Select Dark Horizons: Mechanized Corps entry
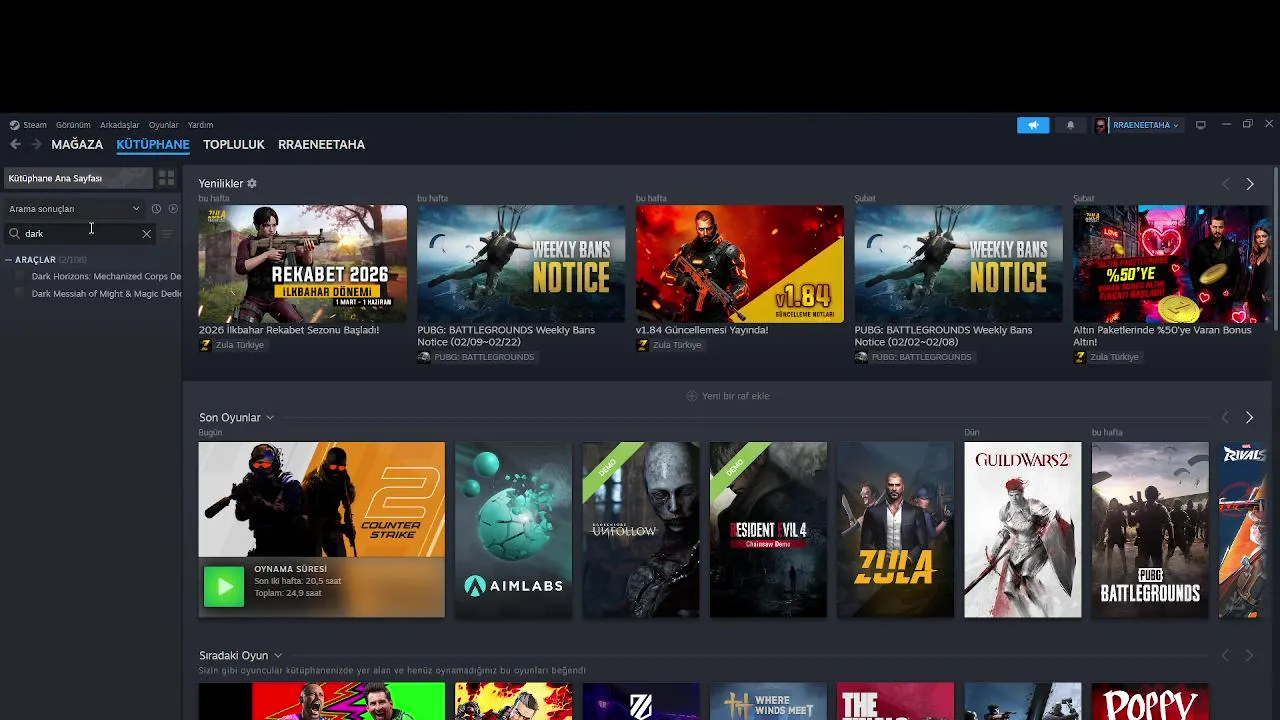The image size is (1280, 720). (x=106, y=276)
